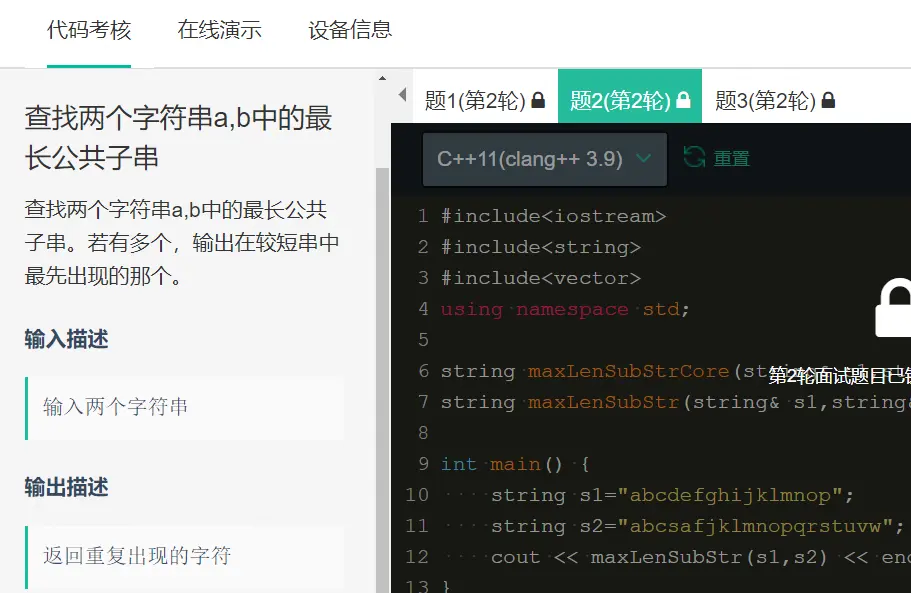Switch to the 在线演示 tab
This screenshot has height=593, width=911.
tap(219, 30)
